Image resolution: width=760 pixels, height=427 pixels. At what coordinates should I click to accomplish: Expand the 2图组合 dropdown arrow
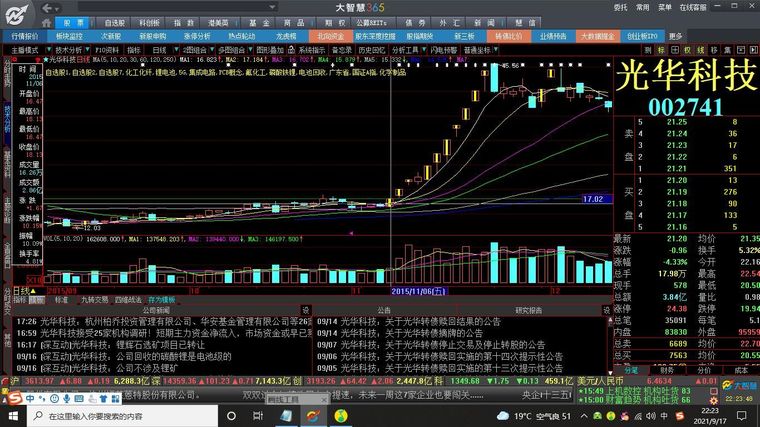(212, 49)
